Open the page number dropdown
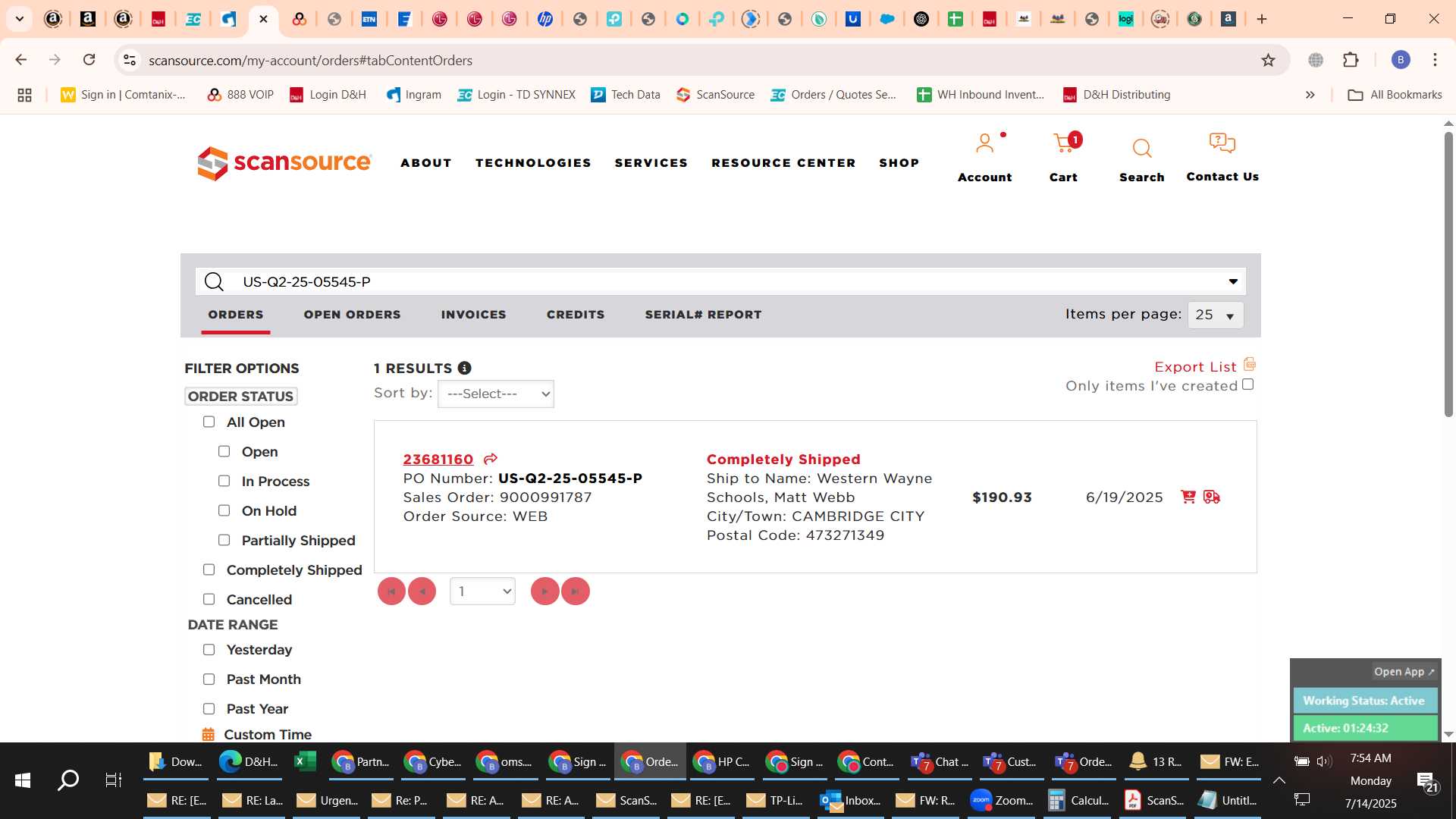The height and width of the screenshot is (819, 1456). (482, 591)
